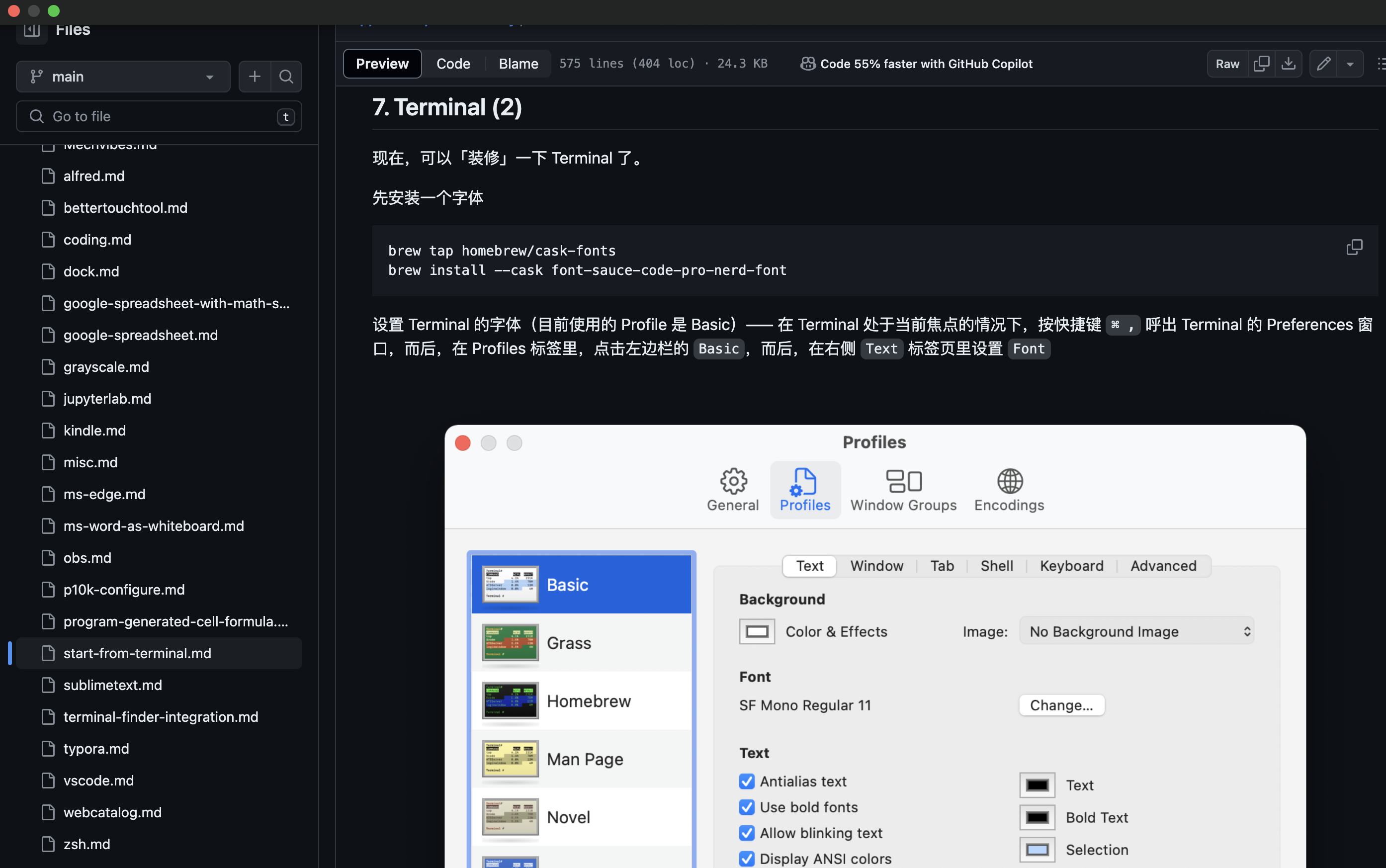
Task: Open the main branch dropdown
Action: [x=123, y=77]
